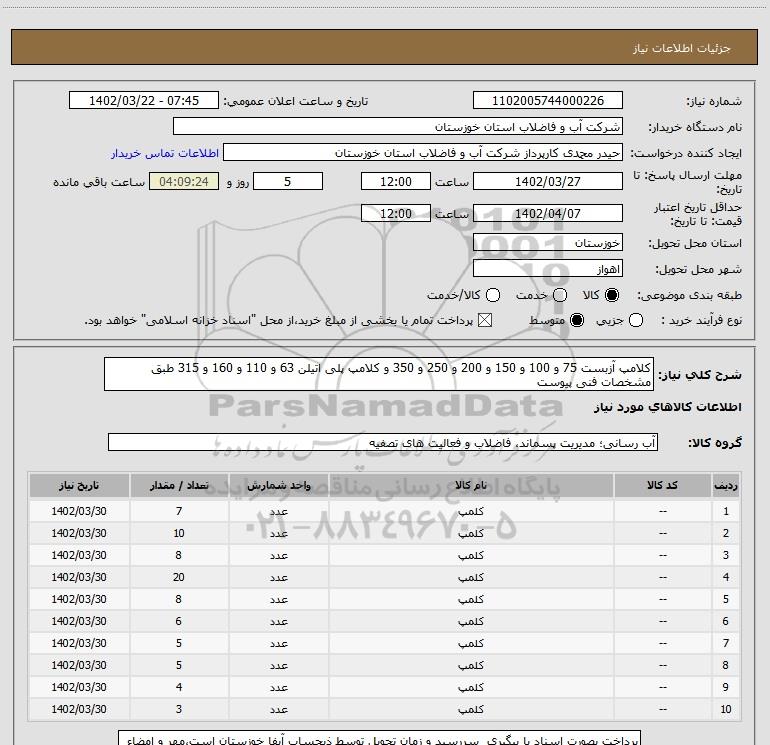The image size is (770, 745).
Task: Click the delivery province field خوزستان
Action: click(548, 242)
